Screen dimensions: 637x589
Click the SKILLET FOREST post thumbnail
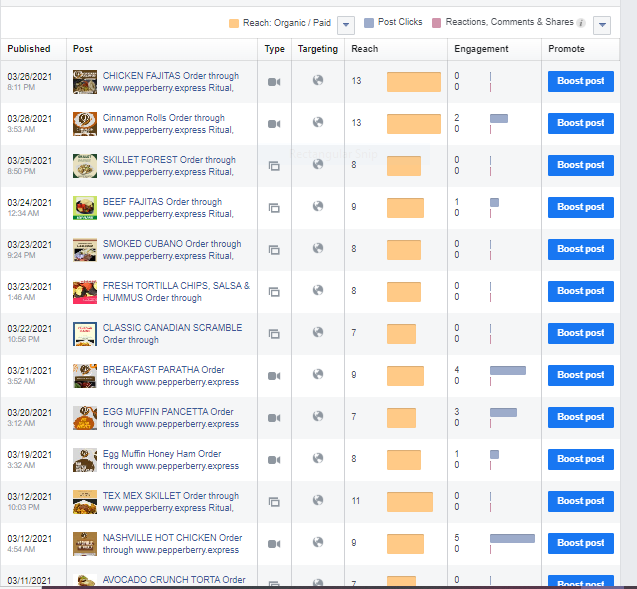click(85, 166)
